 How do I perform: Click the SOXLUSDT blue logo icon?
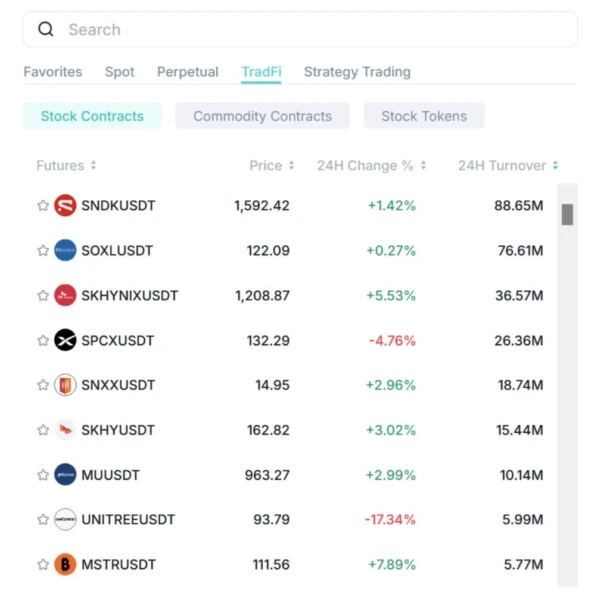65,250
